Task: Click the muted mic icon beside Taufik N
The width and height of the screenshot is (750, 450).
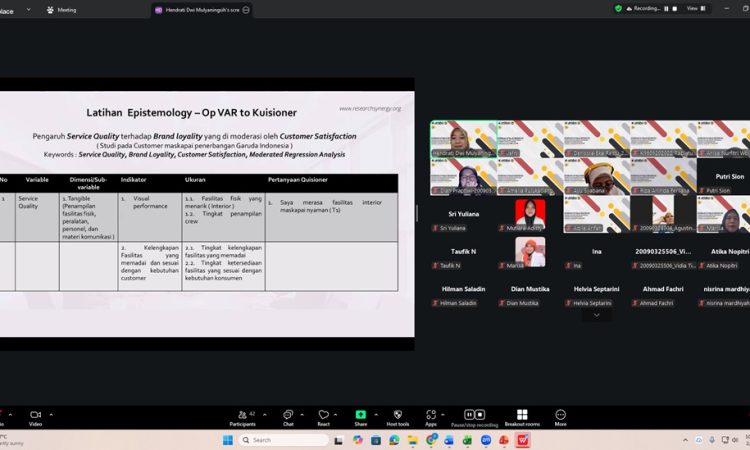Action: [x=435, y=265]
